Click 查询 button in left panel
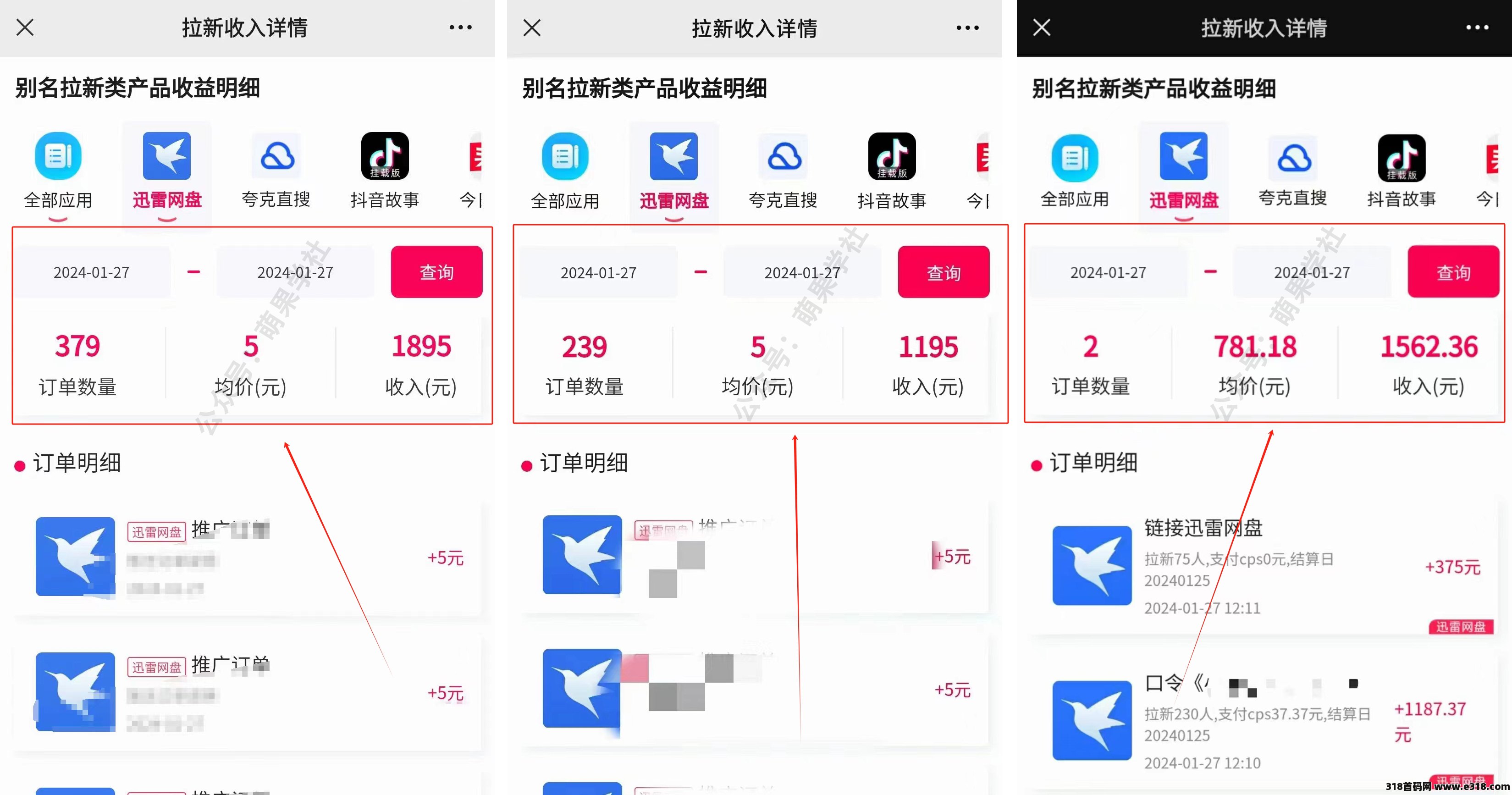Viewport: 1512px width, 795px height. [x=438, y=271]
